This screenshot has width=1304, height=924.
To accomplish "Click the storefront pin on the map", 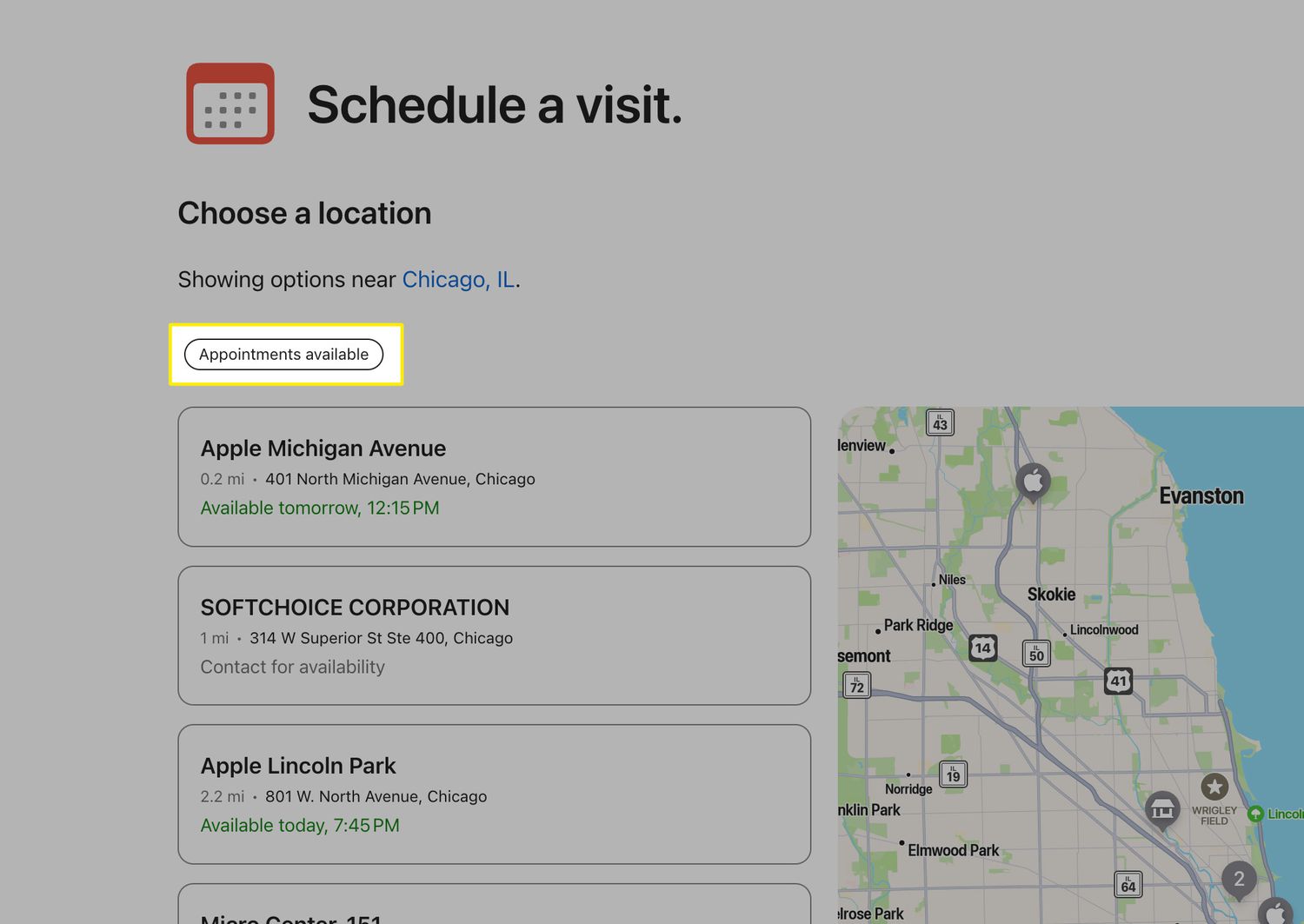I will pyautogui.click(x=1161, y=809).
